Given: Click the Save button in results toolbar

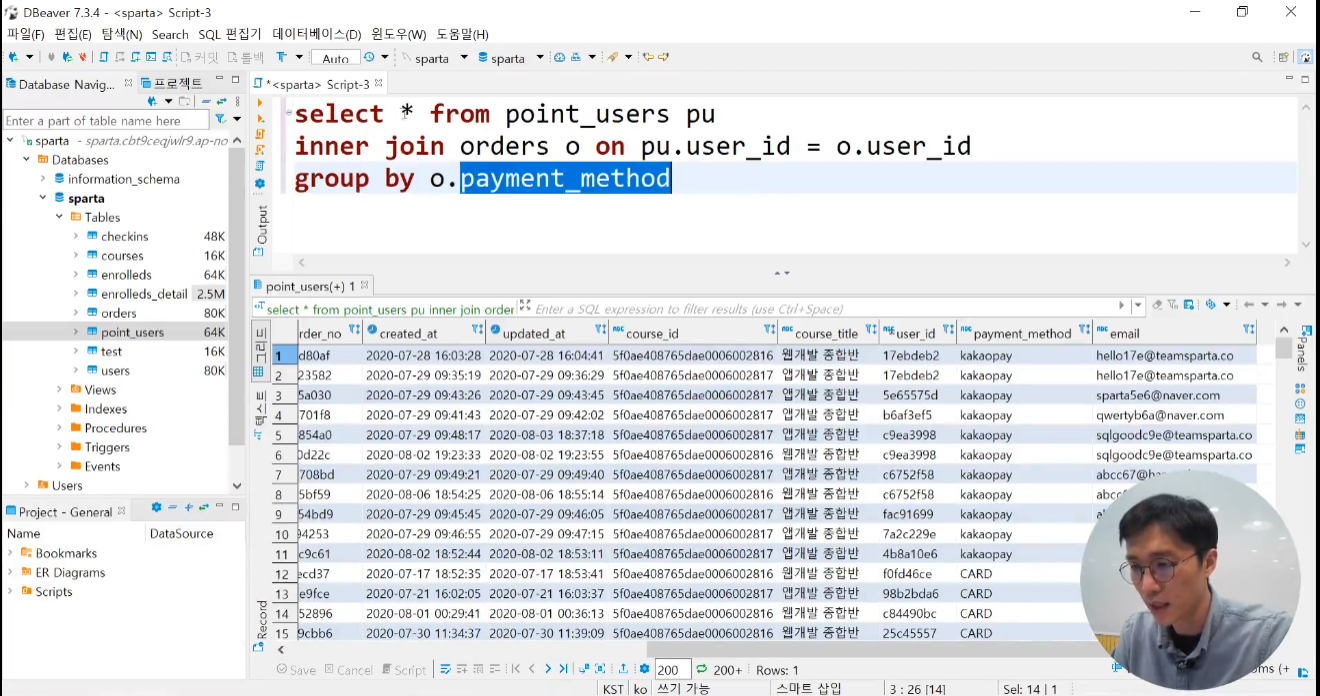Looking at the screenshot, I should (x=296, y=670).
